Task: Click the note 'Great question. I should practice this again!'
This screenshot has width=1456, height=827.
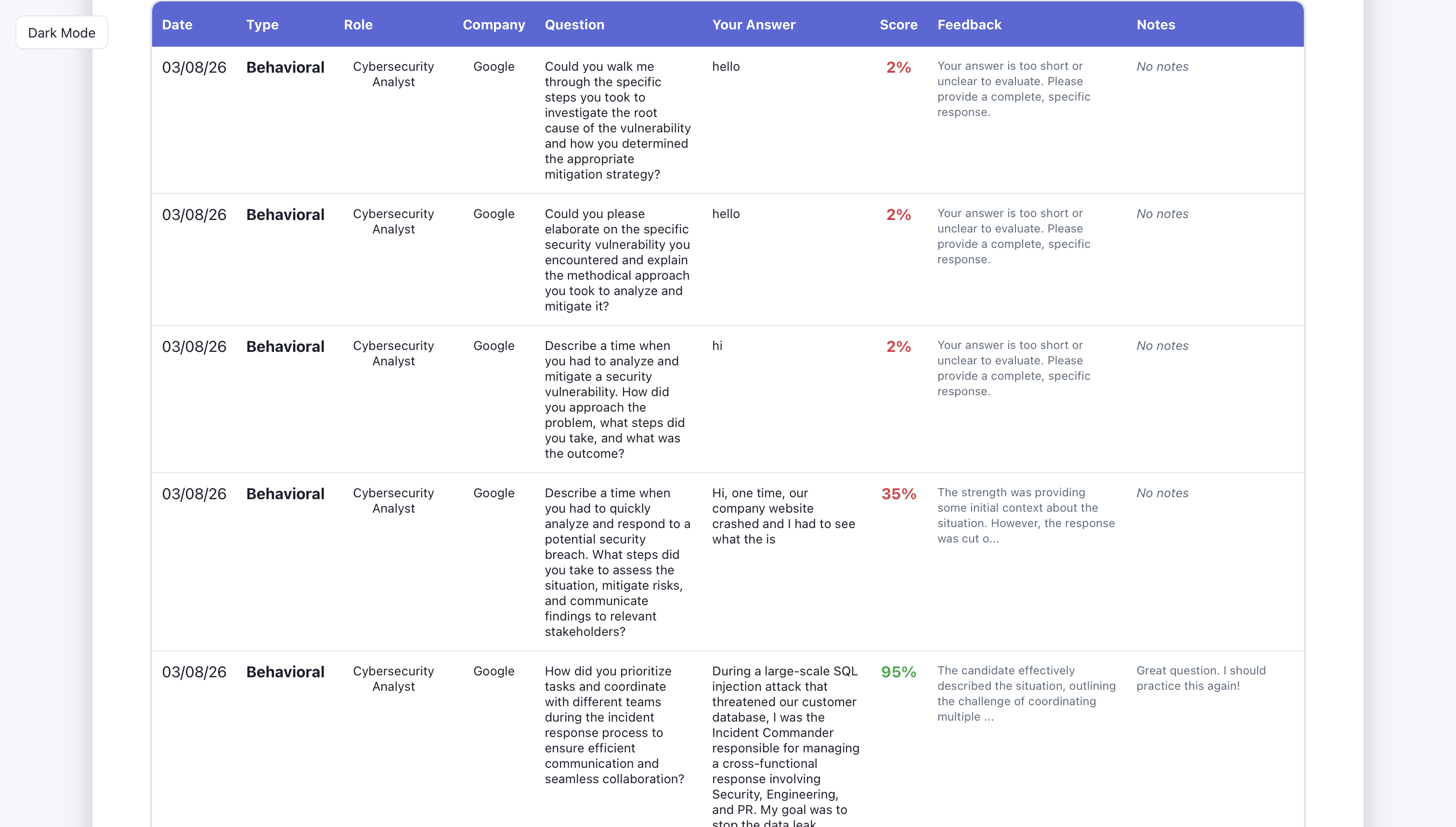Action: pos(1200,678)
